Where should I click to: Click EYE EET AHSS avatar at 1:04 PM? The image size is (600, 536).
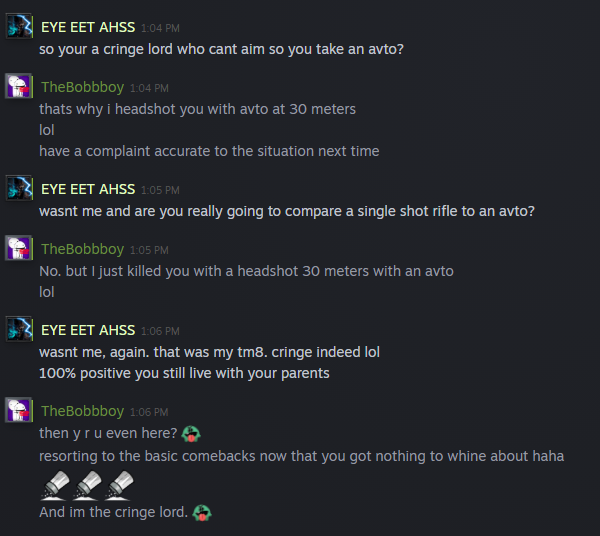19,26
